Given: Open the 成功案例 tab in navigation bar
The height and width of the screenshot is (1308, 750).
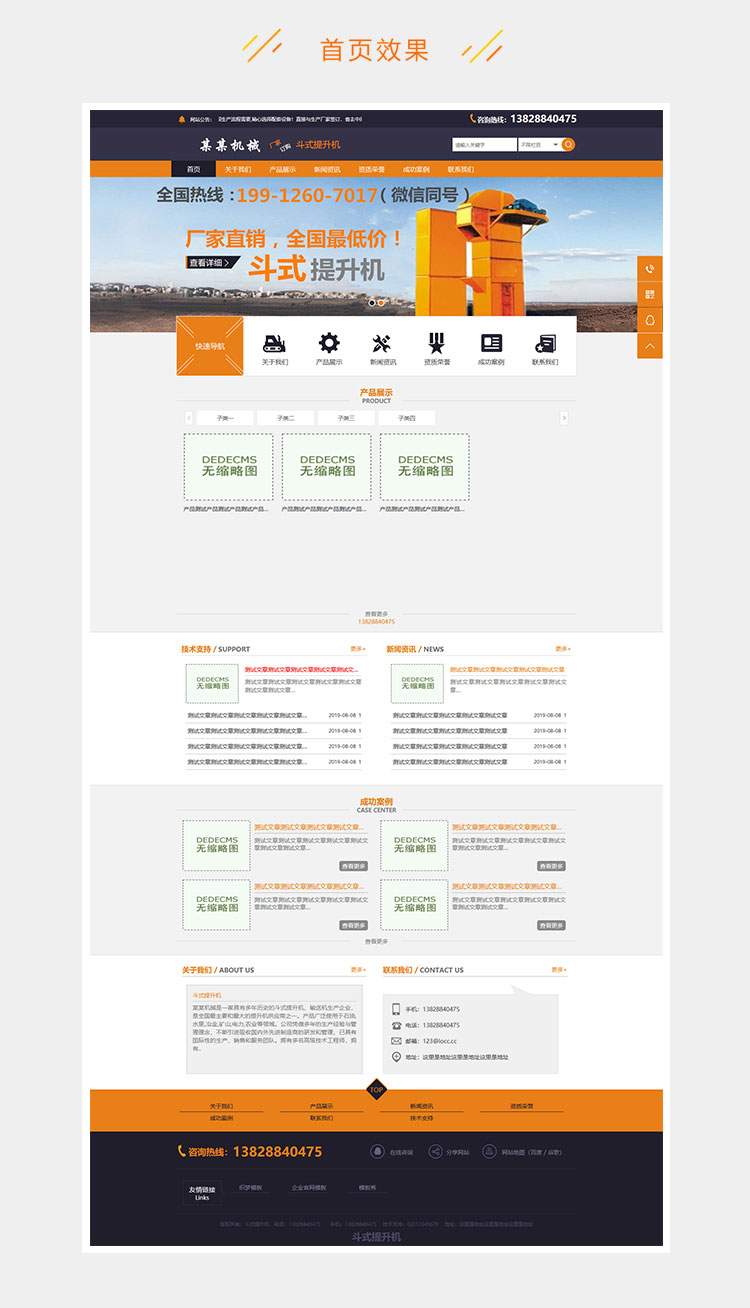Looking at the screenshot, I should coord(416,169).
